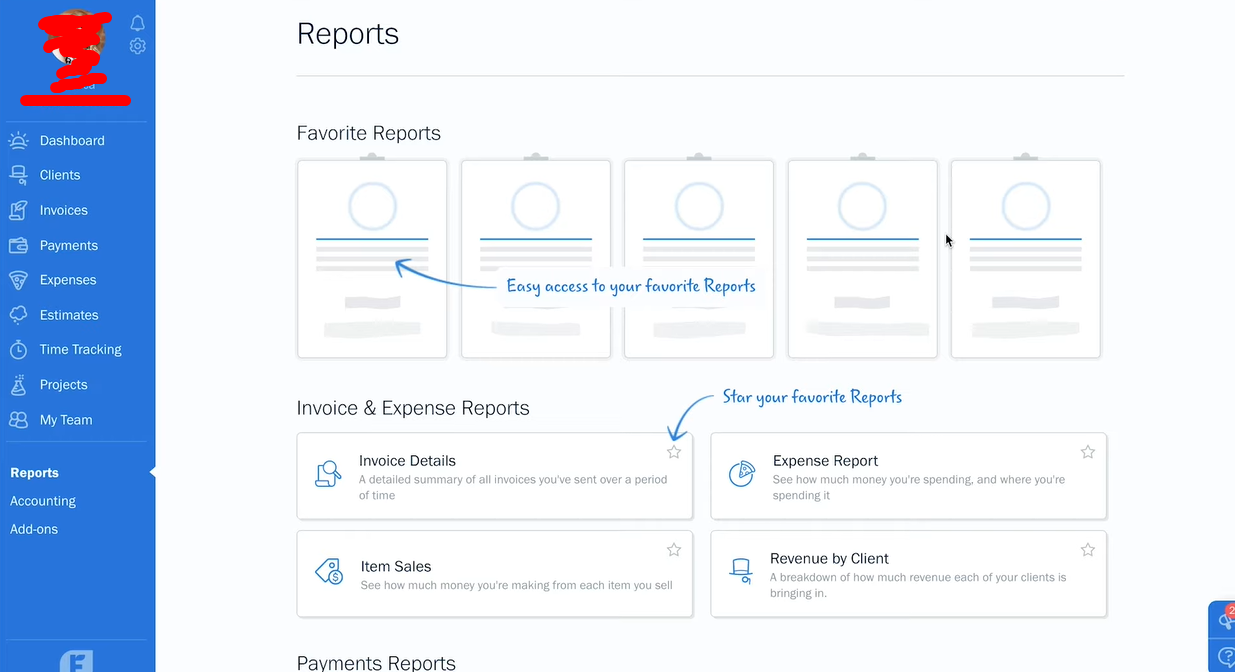Select Accounting in the sidebar
Viewport: 1235px width, 672px height.
[x=43, y=501]
